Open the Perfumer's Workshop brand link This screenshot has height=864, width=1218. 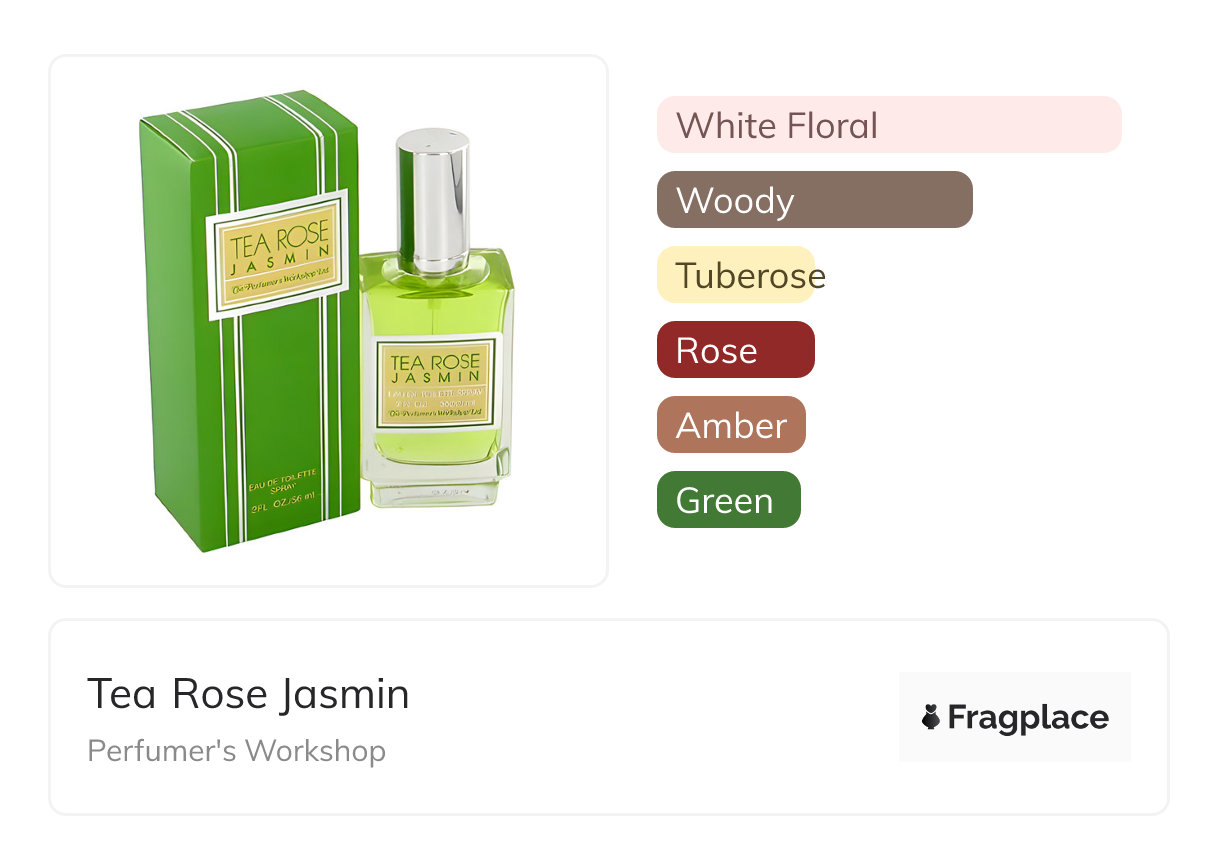[236, 751]
